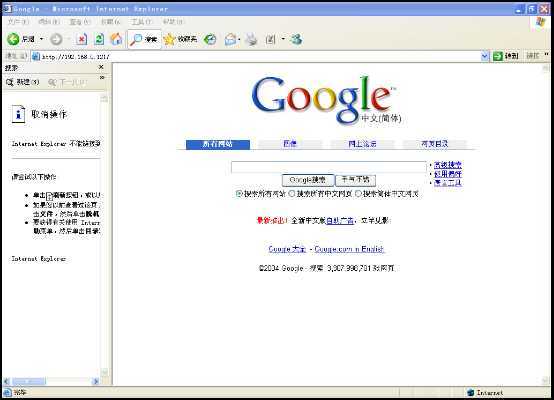Viewport: 554px width, 400px height.
Task: Open the Google.com in English link
Action: tap(349, 249)
